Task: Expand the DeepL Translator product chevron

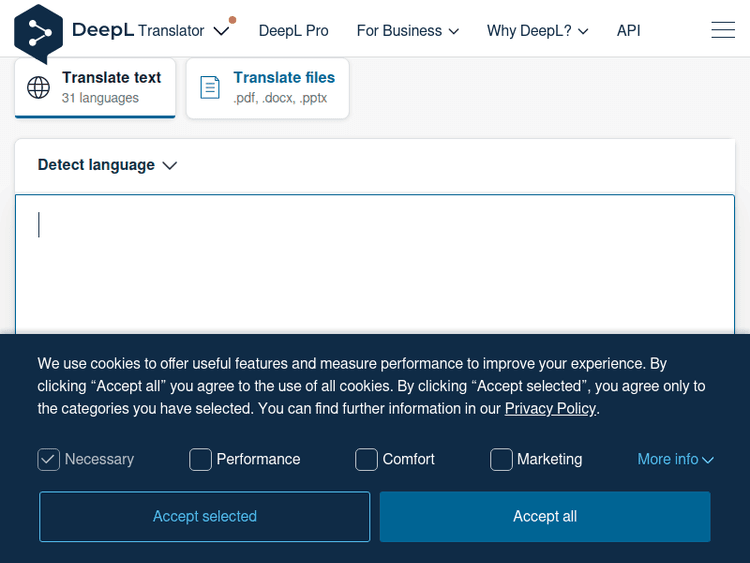Action: [221, 31]
